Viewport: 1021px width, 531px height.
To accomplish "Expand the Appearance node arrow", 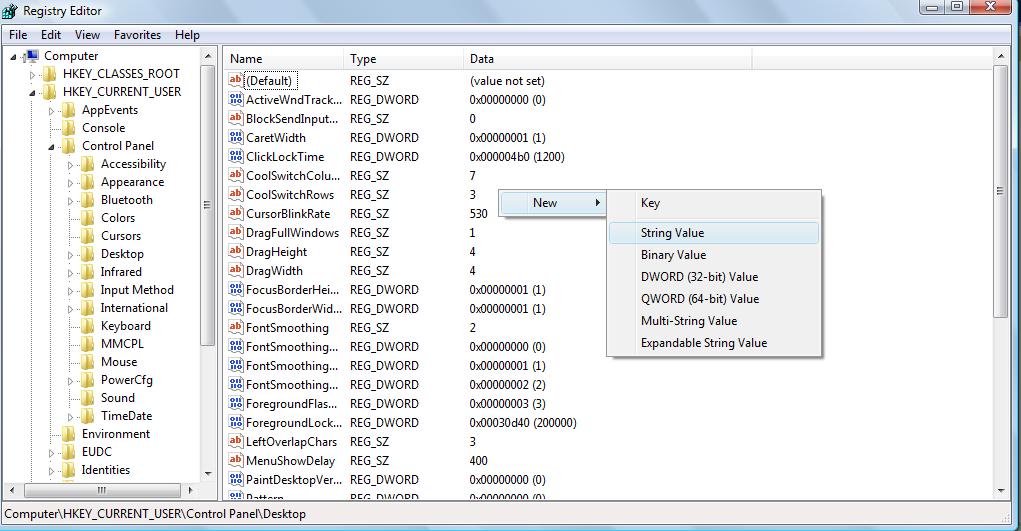I will (x=70, y=183).
